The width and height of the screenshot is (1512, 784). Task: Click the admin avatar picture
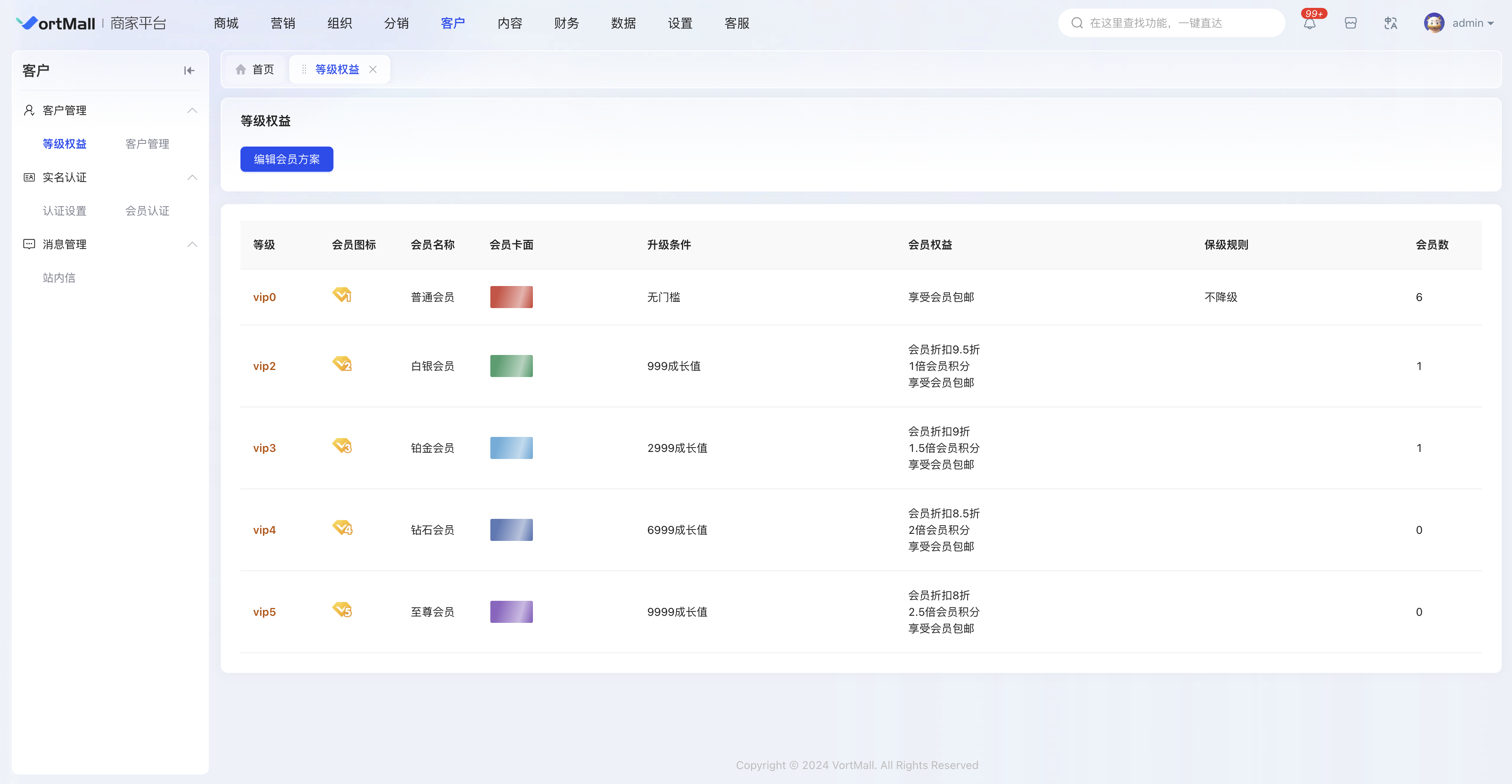[x=1434, y=24]
